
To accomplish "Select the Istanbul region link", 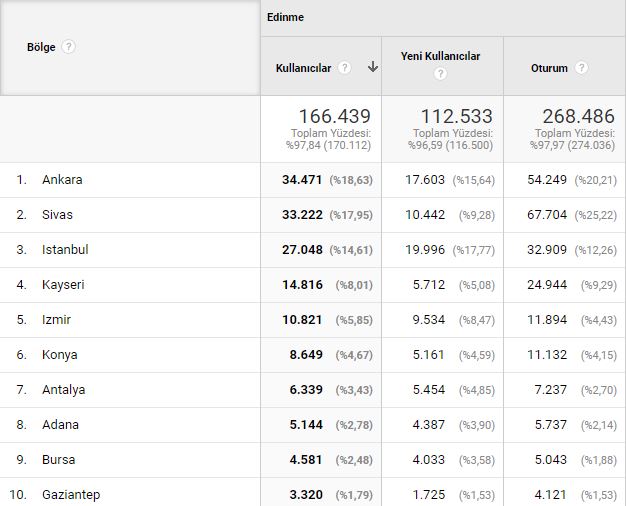I will [65, 250].
